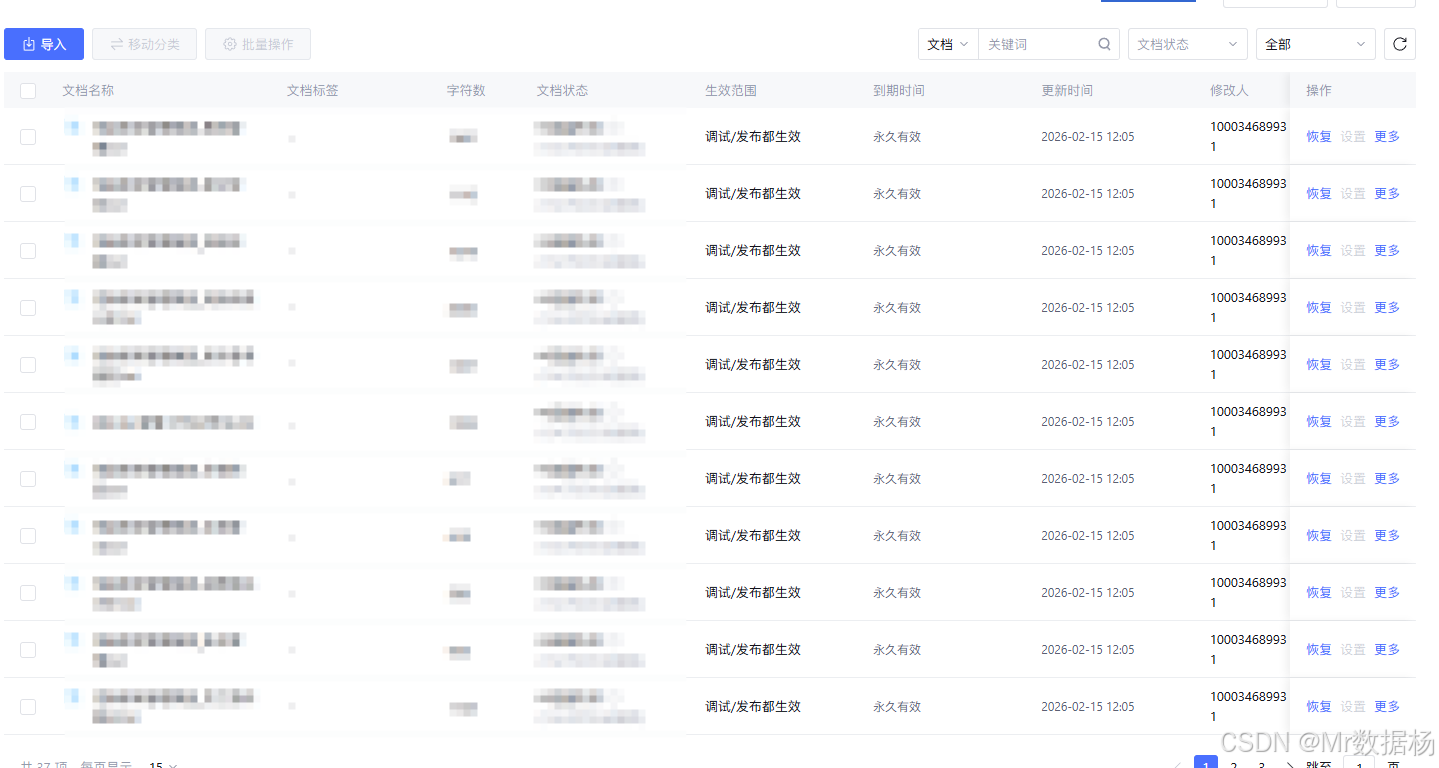Image resolution: width=1439 pixels, height=768 pixels.
Task: Click the 文档名称 column header
Action: coord(88,91)
